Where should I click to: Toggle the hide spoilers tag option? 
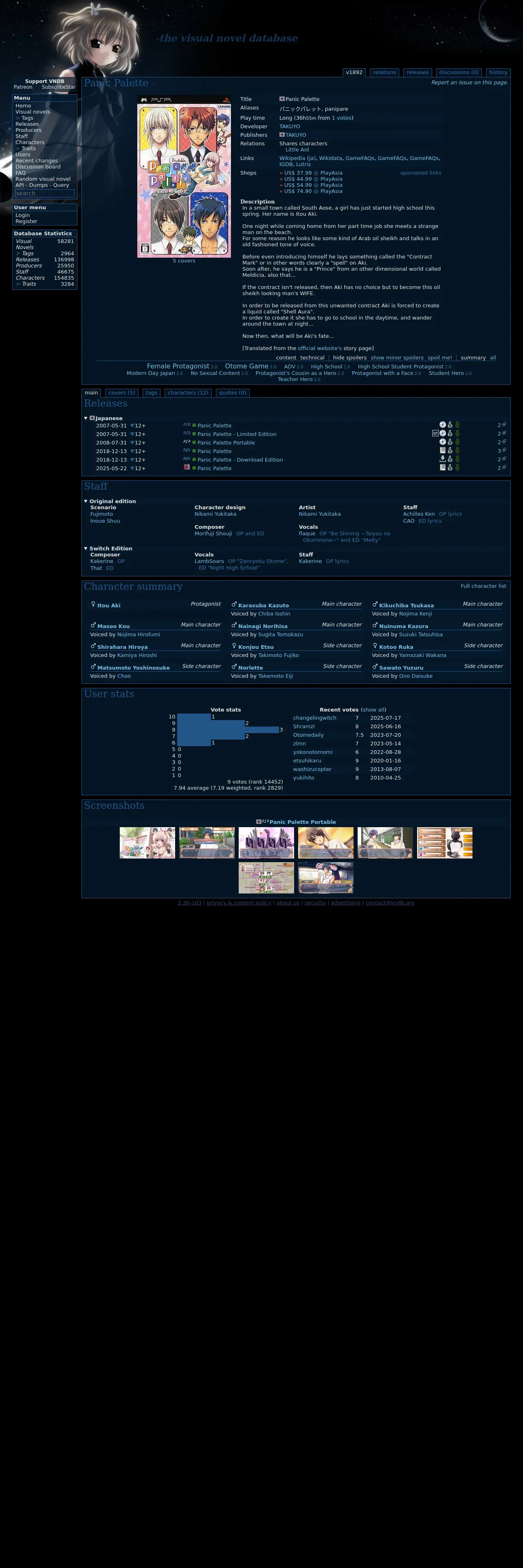[x=349, y=357]
